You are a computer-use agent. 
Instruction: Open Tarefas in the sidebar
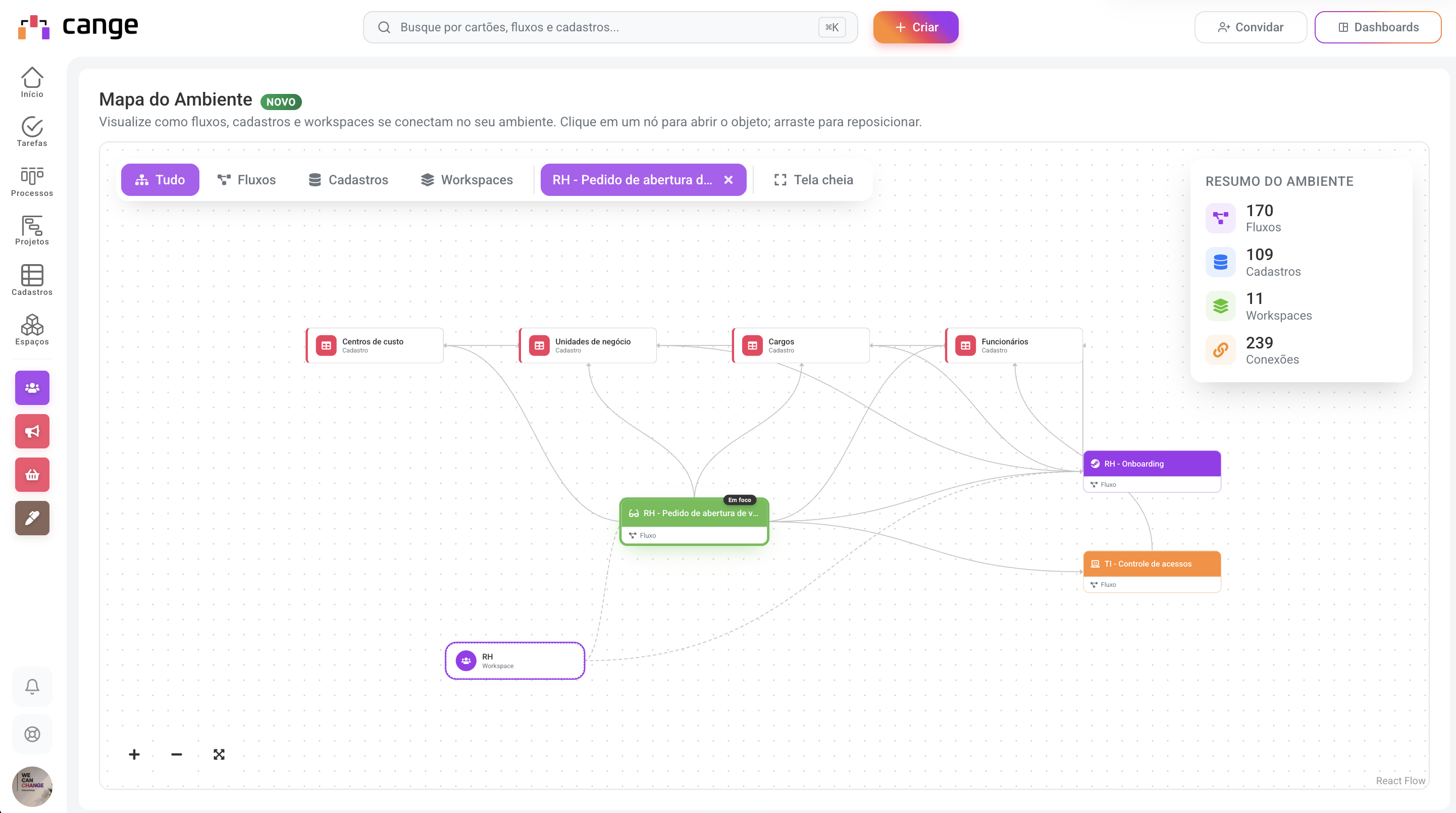32,132
